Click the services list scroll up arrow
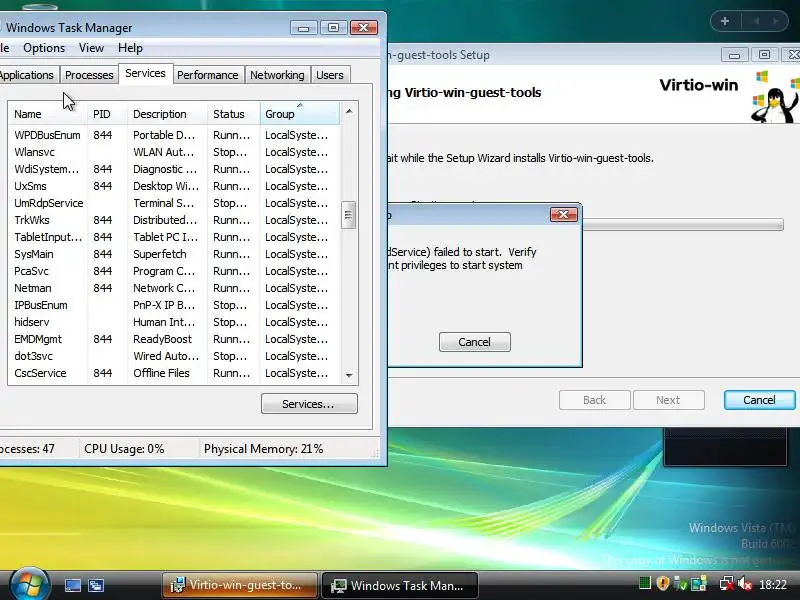 [x=349, y=111]
